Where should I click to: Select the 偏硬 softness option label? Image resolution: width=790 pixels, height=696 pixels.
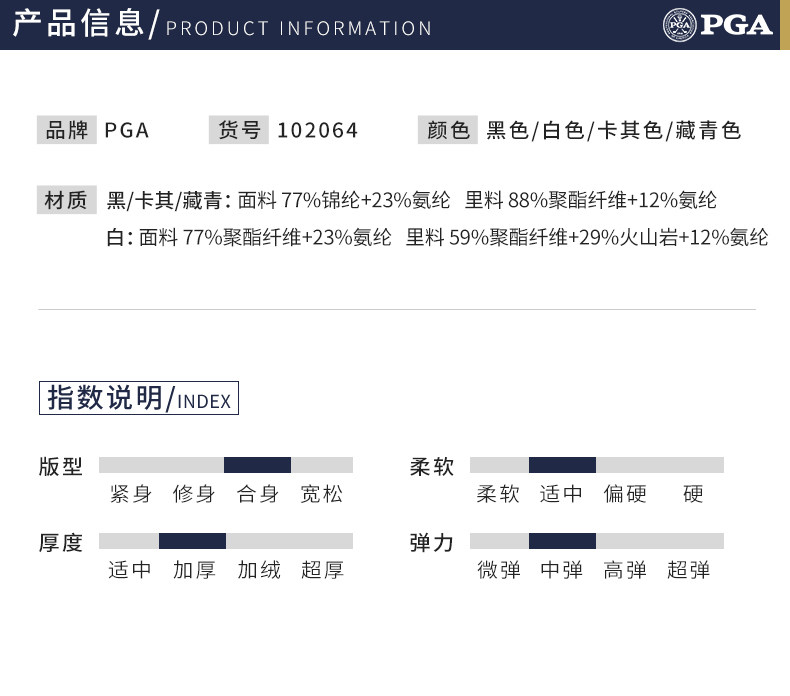pyautogui.click(x=626, y=494)
